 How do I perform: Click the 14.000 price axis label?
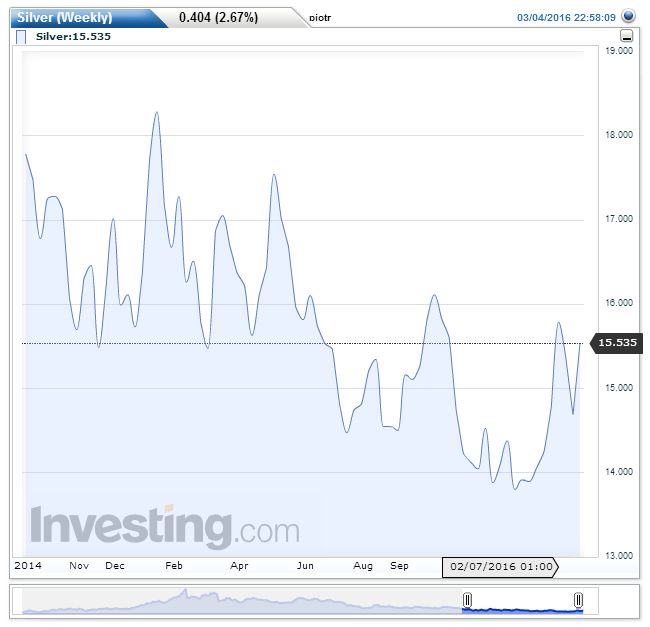[619, 472]
